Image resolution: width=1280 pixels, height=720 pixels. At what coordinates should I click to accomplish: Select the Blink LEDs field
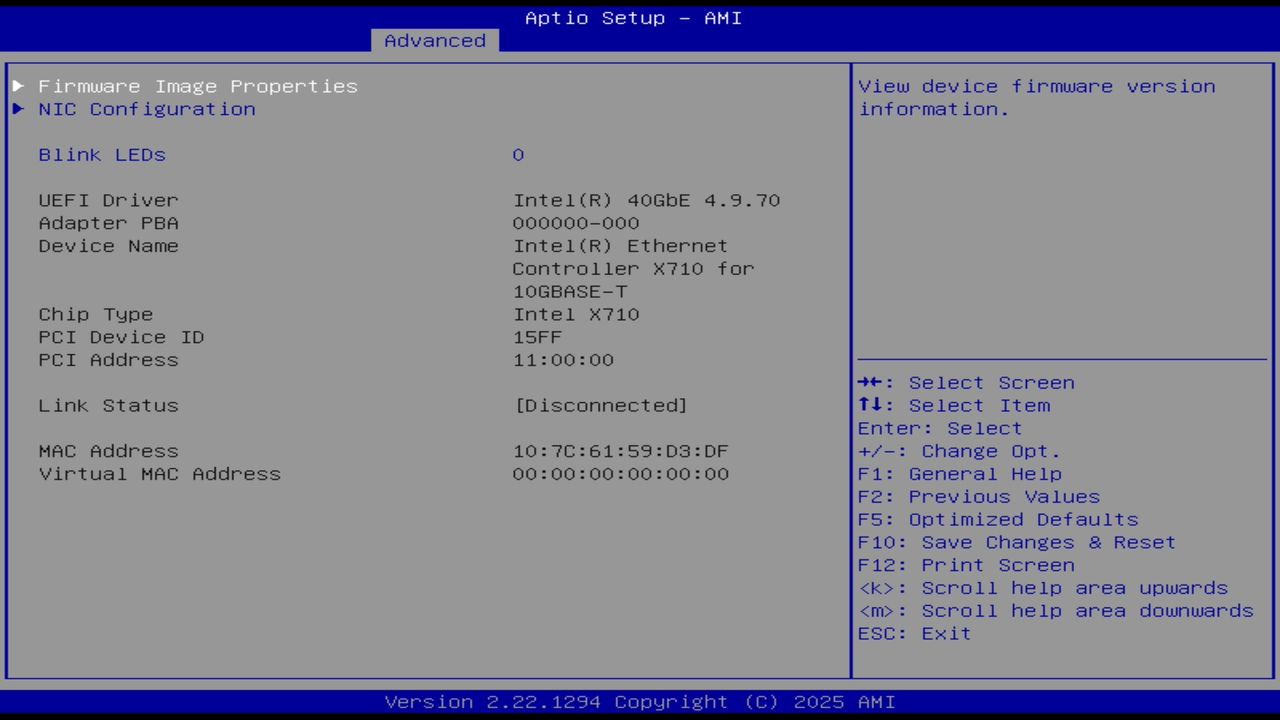pyautogui.click(x=101, y=155)
